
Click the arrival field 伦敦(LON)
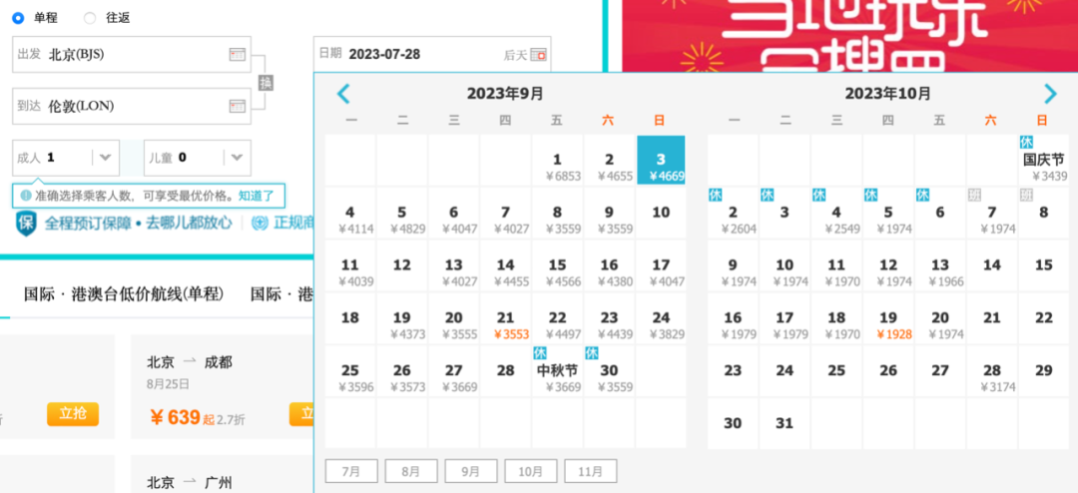tap(131, 106)
